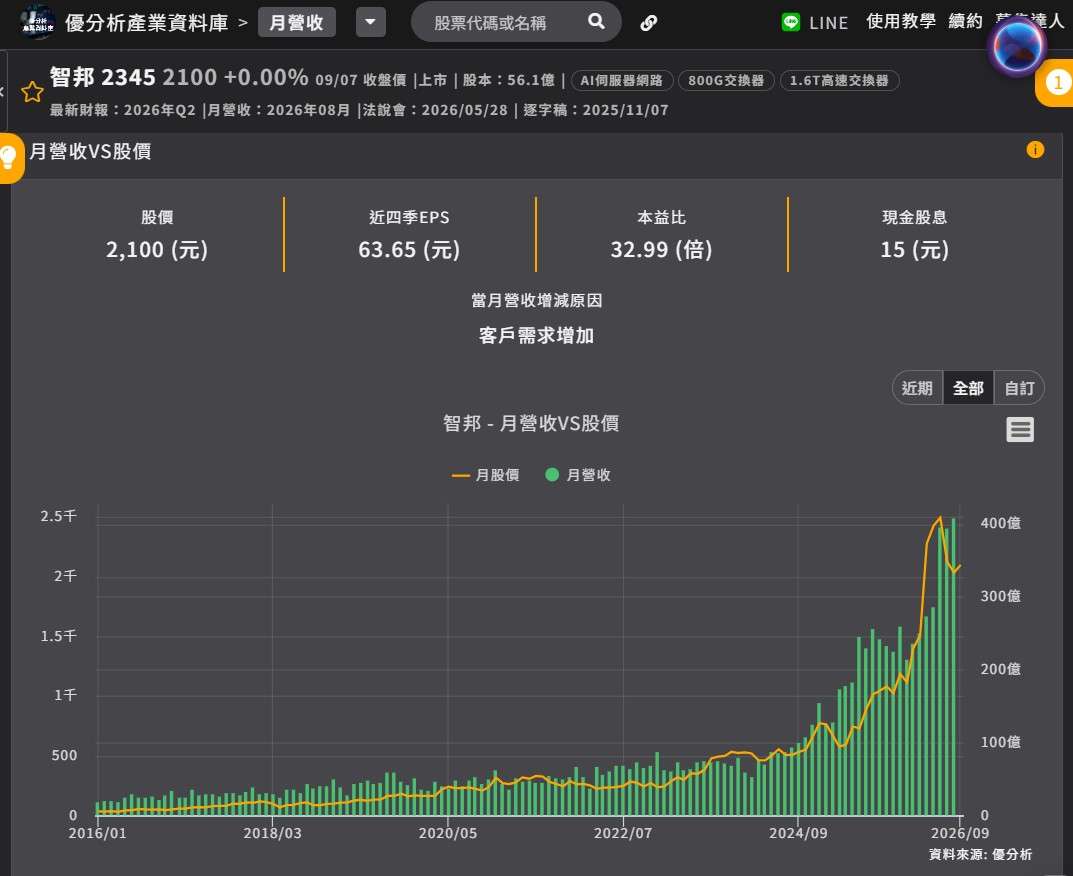Click 本益比 value 32.99 (倍)
This screenshot has height=876, width=1073.
pos(661,249)
